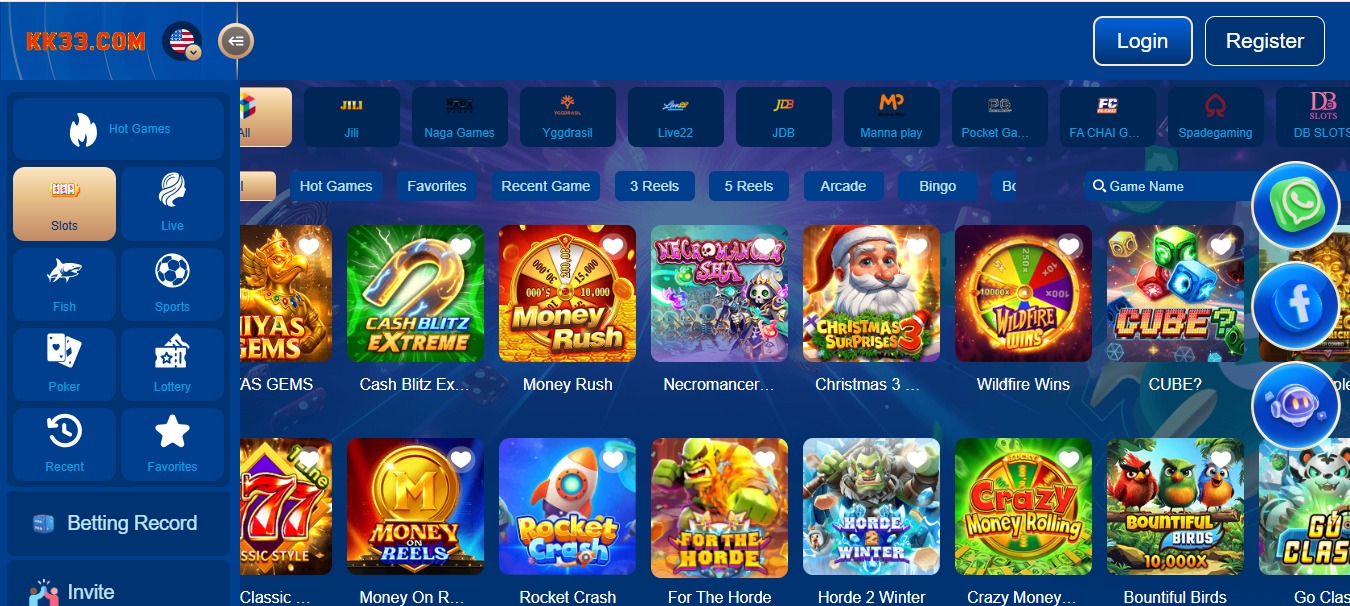Screen dimensions: 1350x606
Task: Select the Yggdrasil provider tab
Action: pos(567,117)
